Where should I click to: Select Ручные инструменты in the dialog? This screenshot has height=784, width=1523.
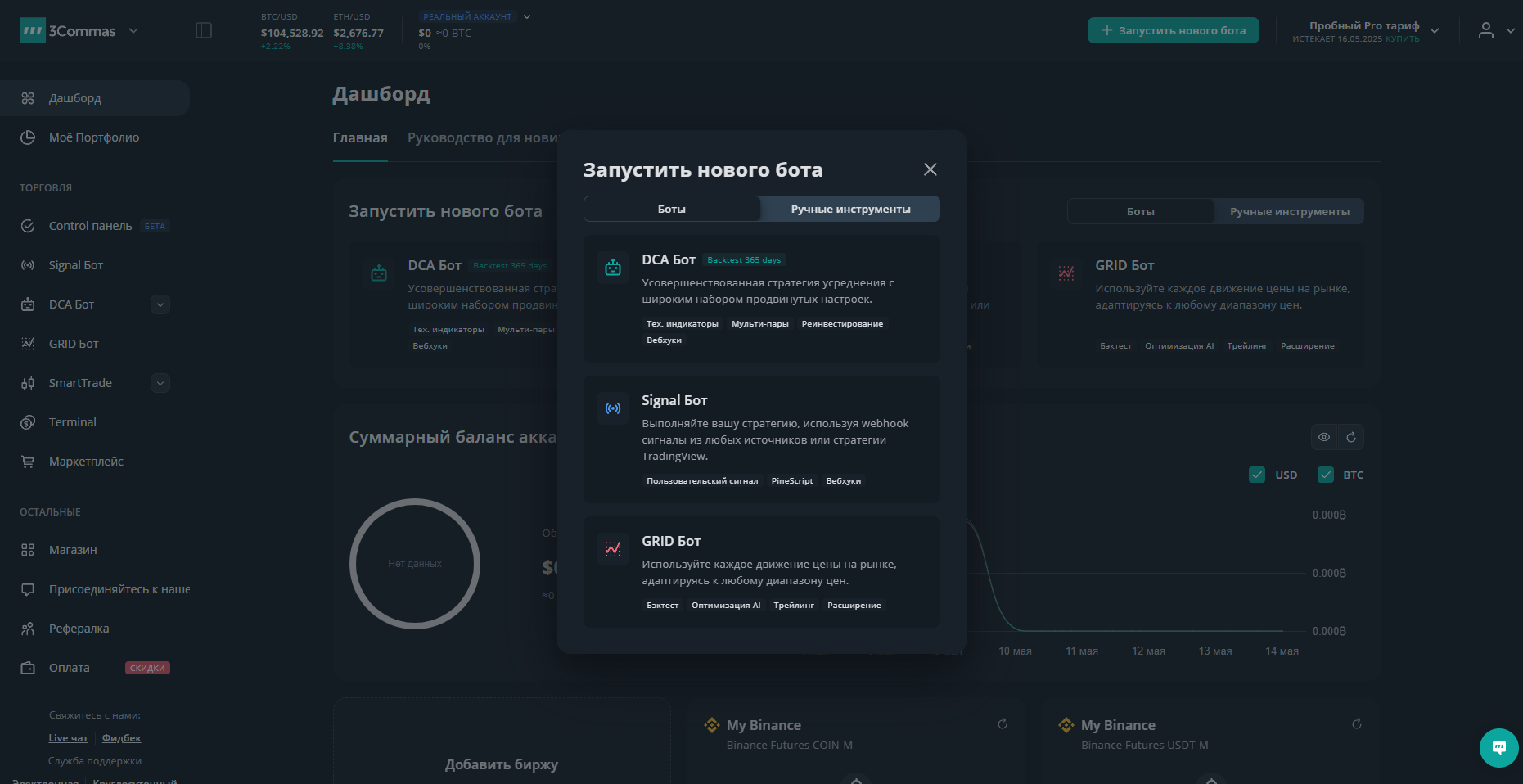click(850, 209)
